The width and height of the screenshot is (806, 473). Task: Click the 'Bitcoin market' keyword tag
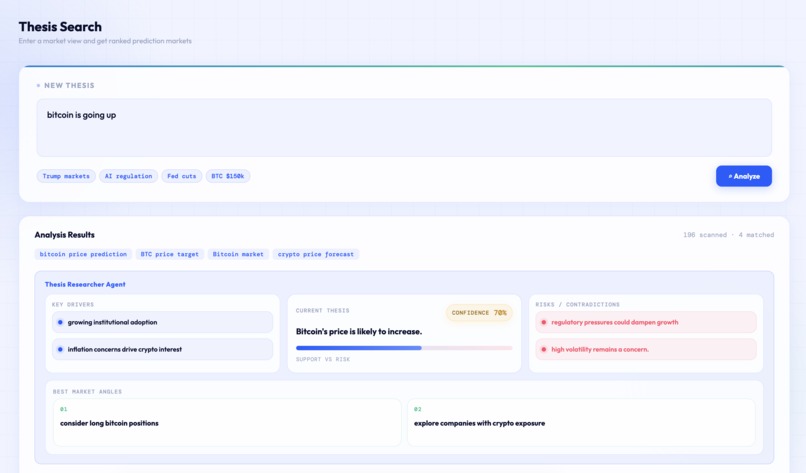(x=238, y=254)
